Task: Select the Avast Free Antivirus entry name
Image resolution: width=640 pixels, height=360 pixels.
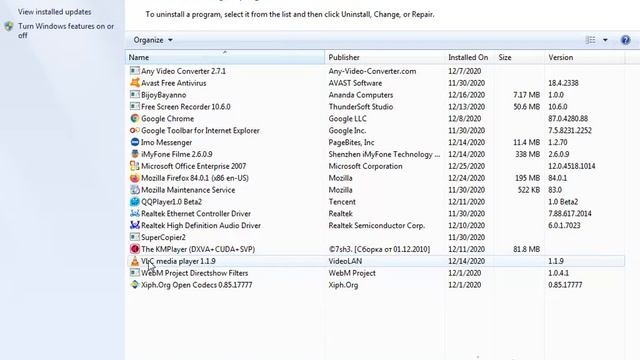Action: 173,83
